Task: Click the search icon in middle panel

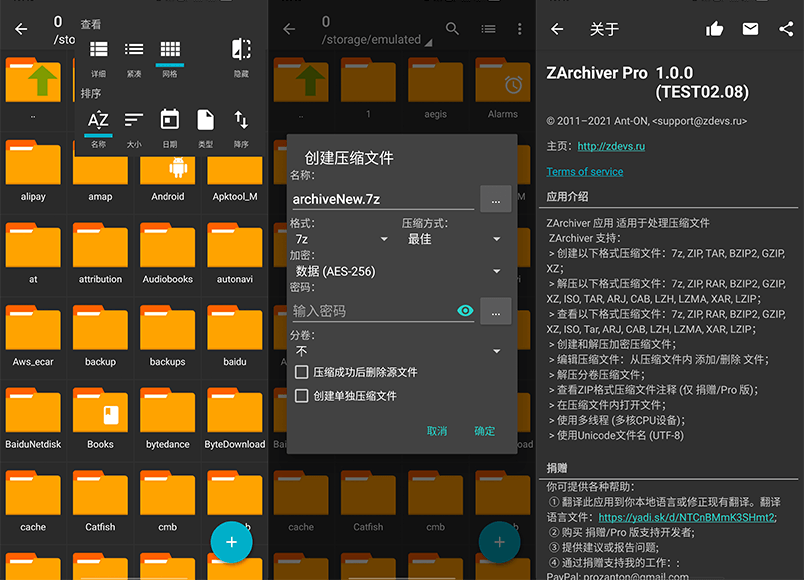Action: pyautogui.click(x=452, y=29)
